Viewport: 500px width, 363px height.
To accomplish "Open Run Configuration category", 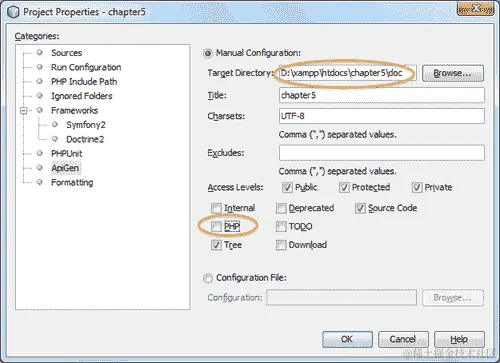I will pyautogui.click(x=86, y=67).
